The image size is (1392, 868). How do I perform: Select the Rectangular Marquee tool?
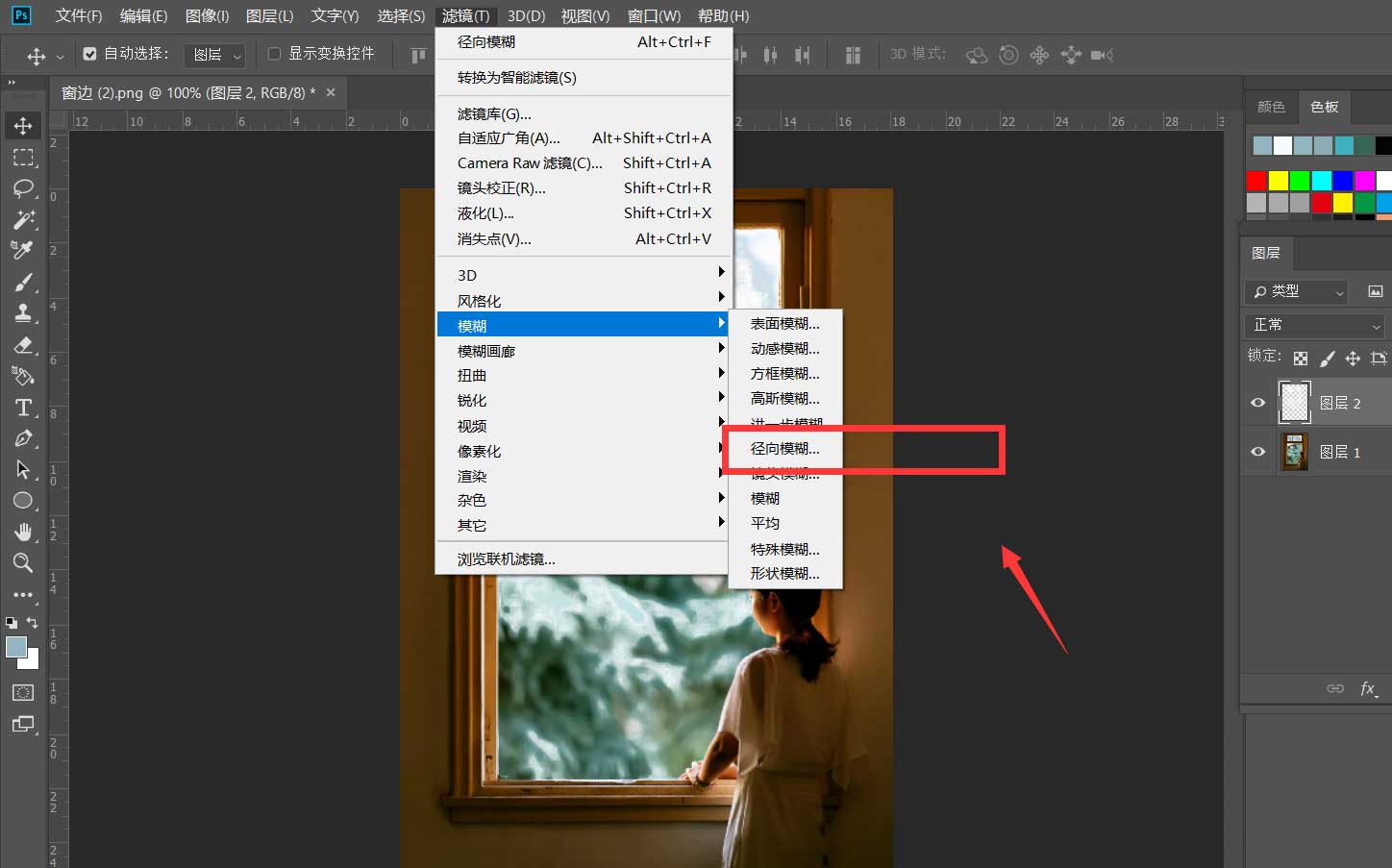tap(23, 157)
